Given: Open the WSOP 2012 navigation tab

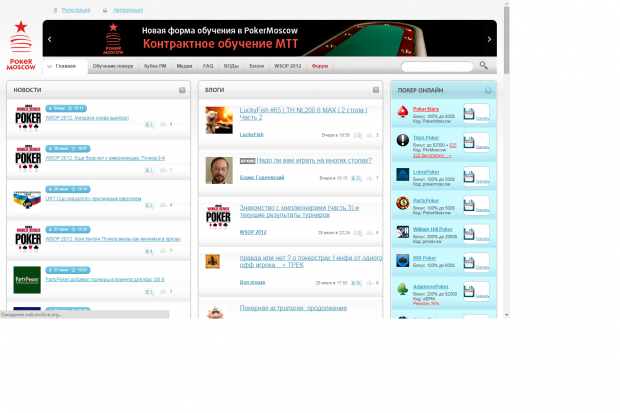Looking at the screenshot, I should point(287,66).
